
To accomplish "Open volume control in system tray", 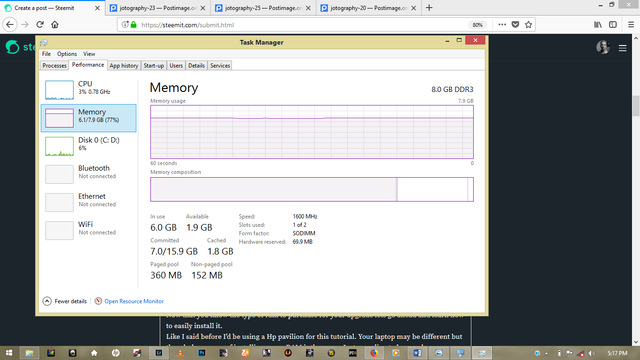I will tap(591, 353).
